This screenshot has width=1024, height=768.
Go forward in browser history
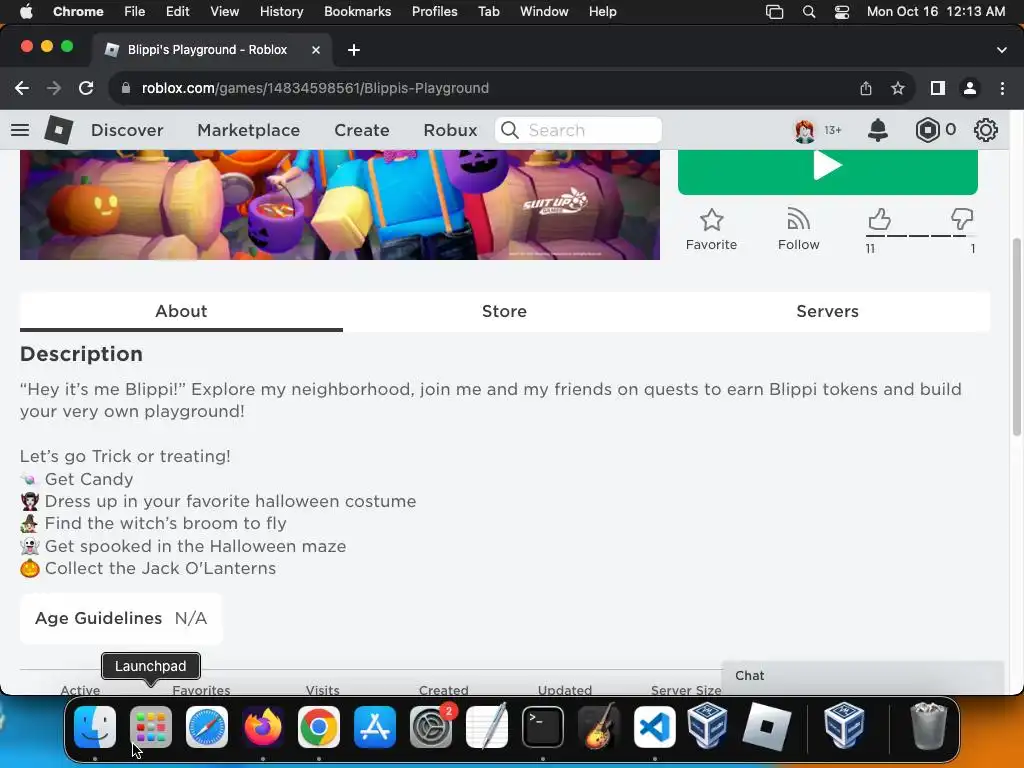pyautogui.click(x=54, y=88)
